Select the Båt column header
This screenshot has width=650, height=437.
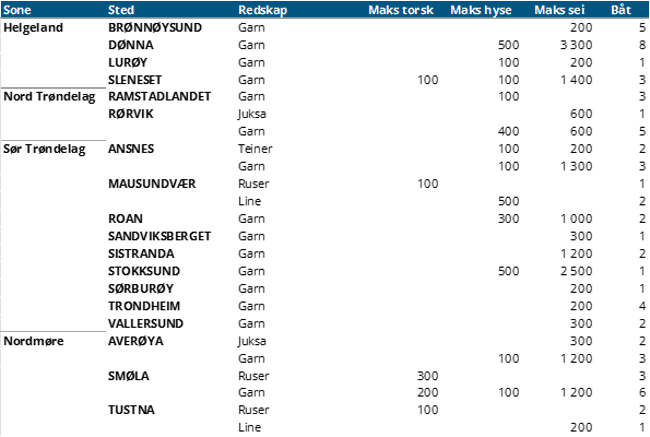(x=621, y=10)
